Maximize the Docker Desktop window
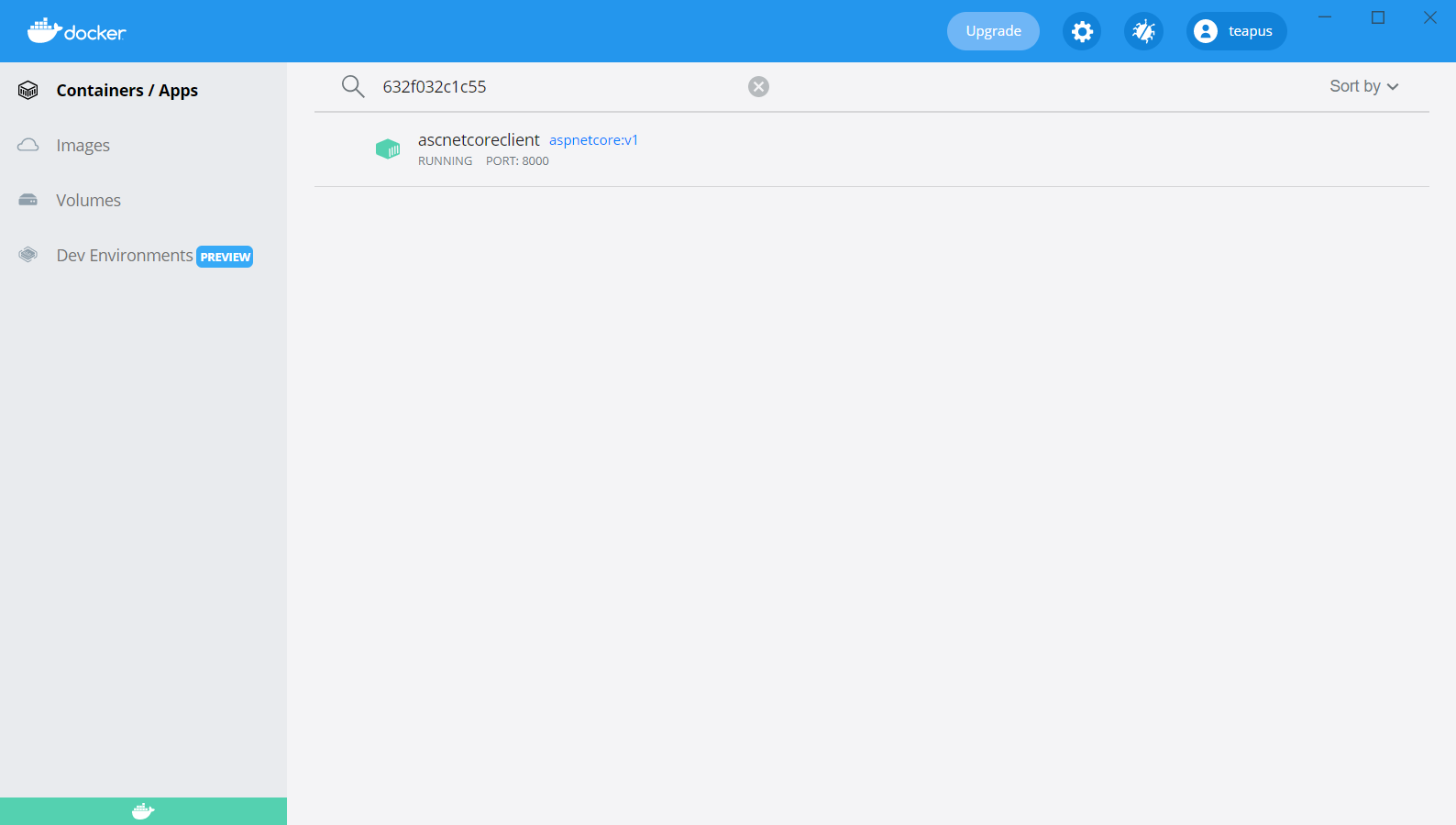 (x=1377, y=17)
